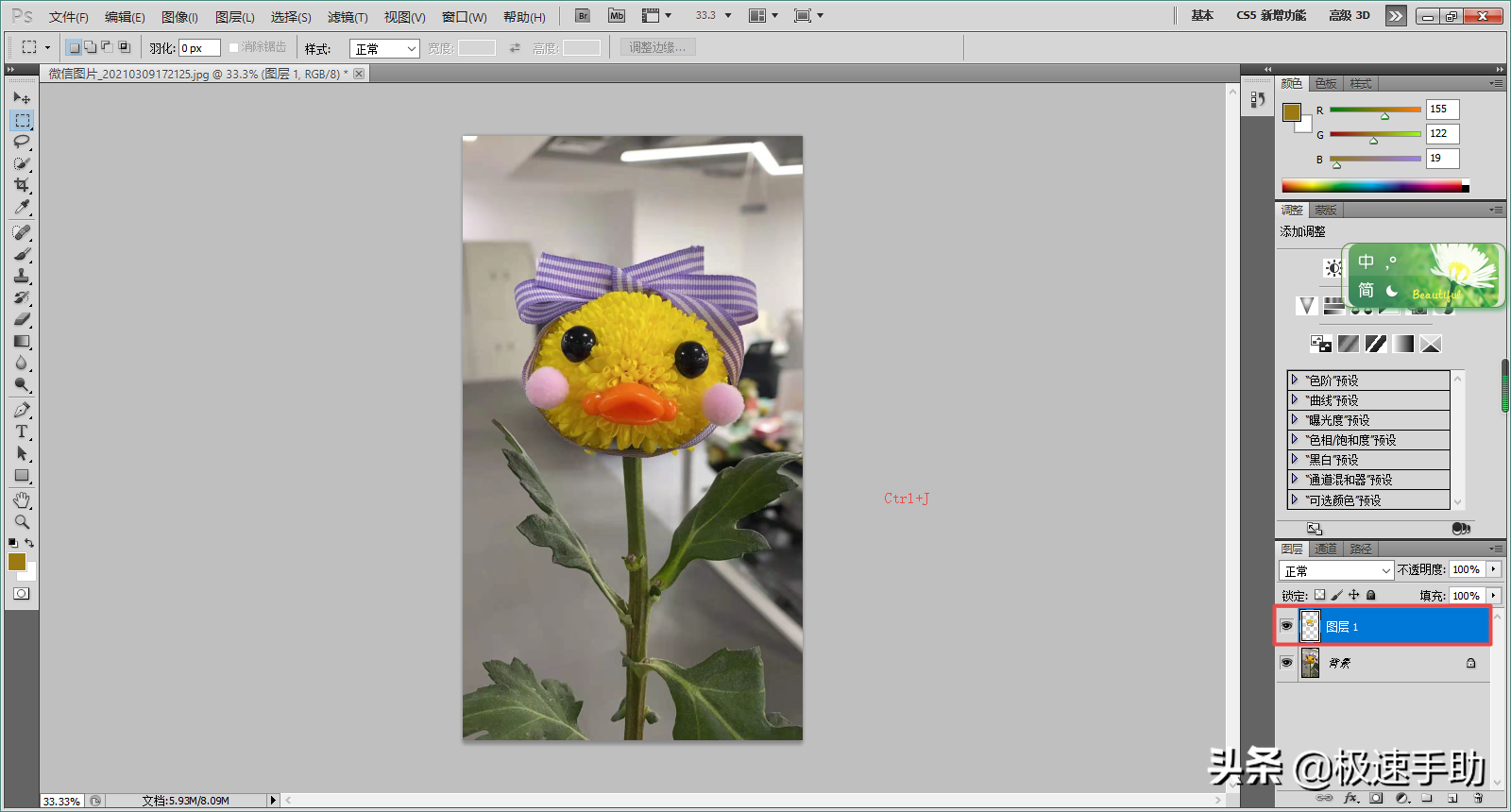Delete layer with the trash icon
The width and height of the screenshot is (1511, 812).
[1479, 798]
